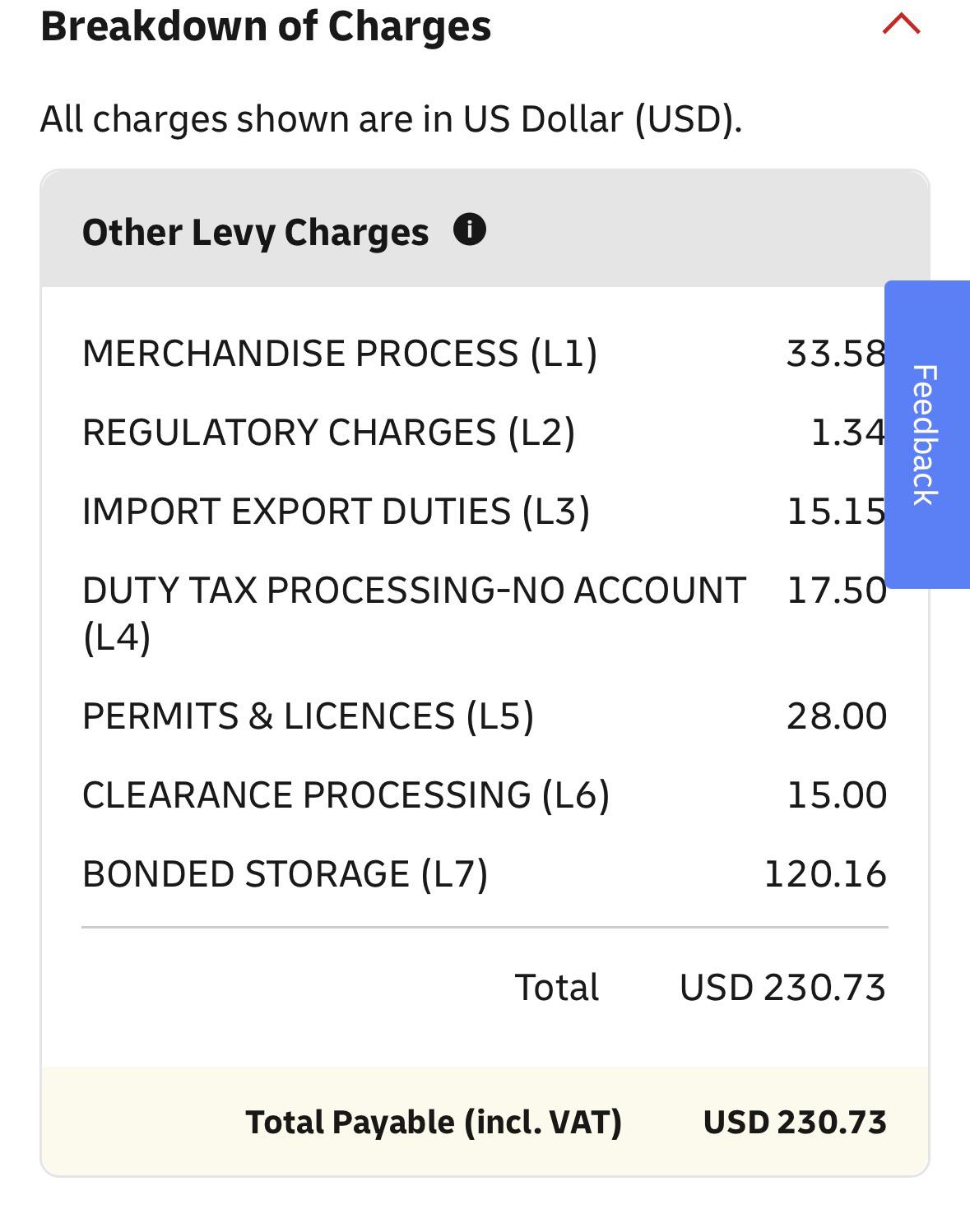Click the Breakdown of Charges heading
Screen dimensions: 970x1232
pos(266,26)
